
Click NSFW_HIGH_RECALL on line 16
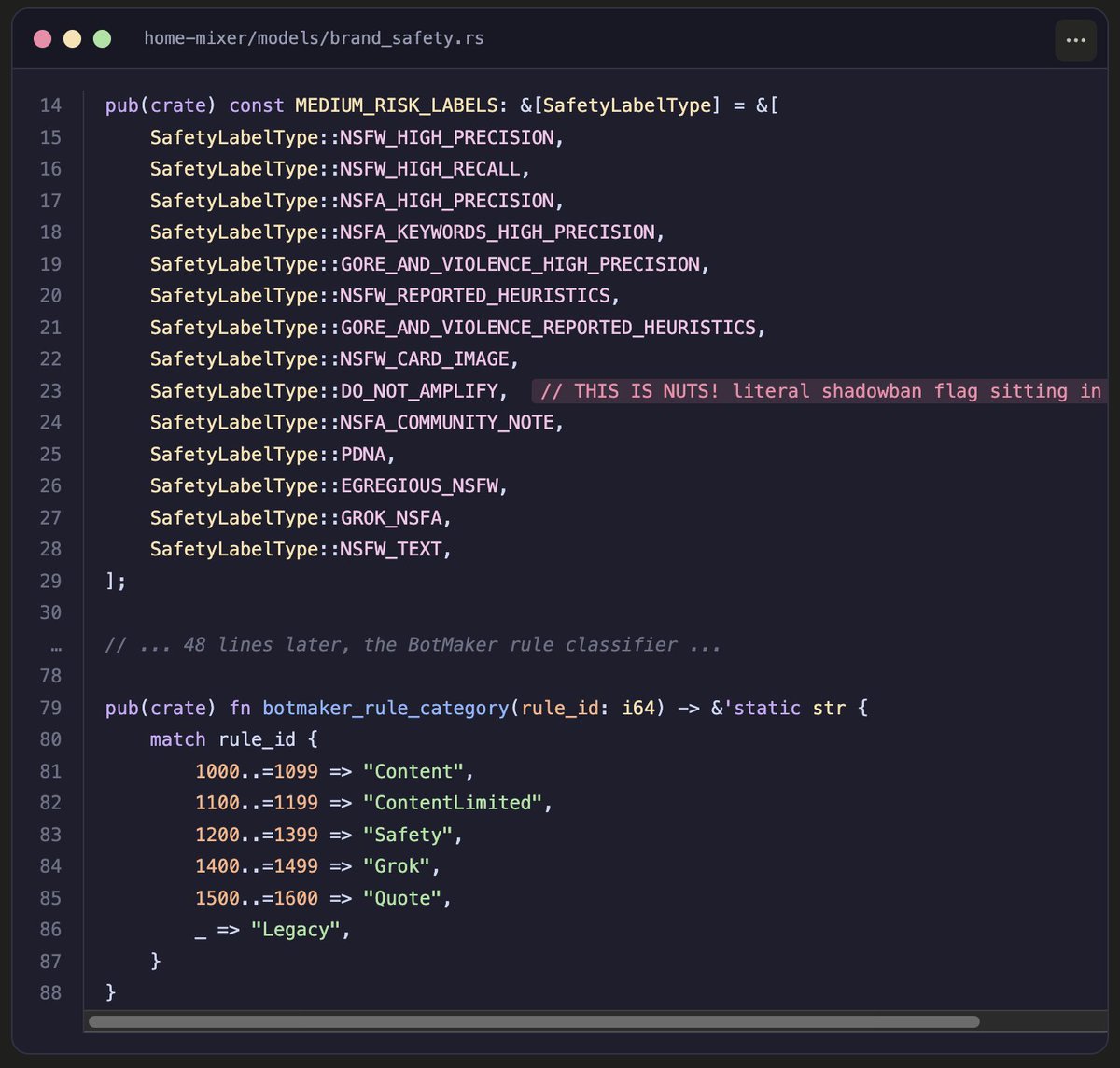click(430, 169)
